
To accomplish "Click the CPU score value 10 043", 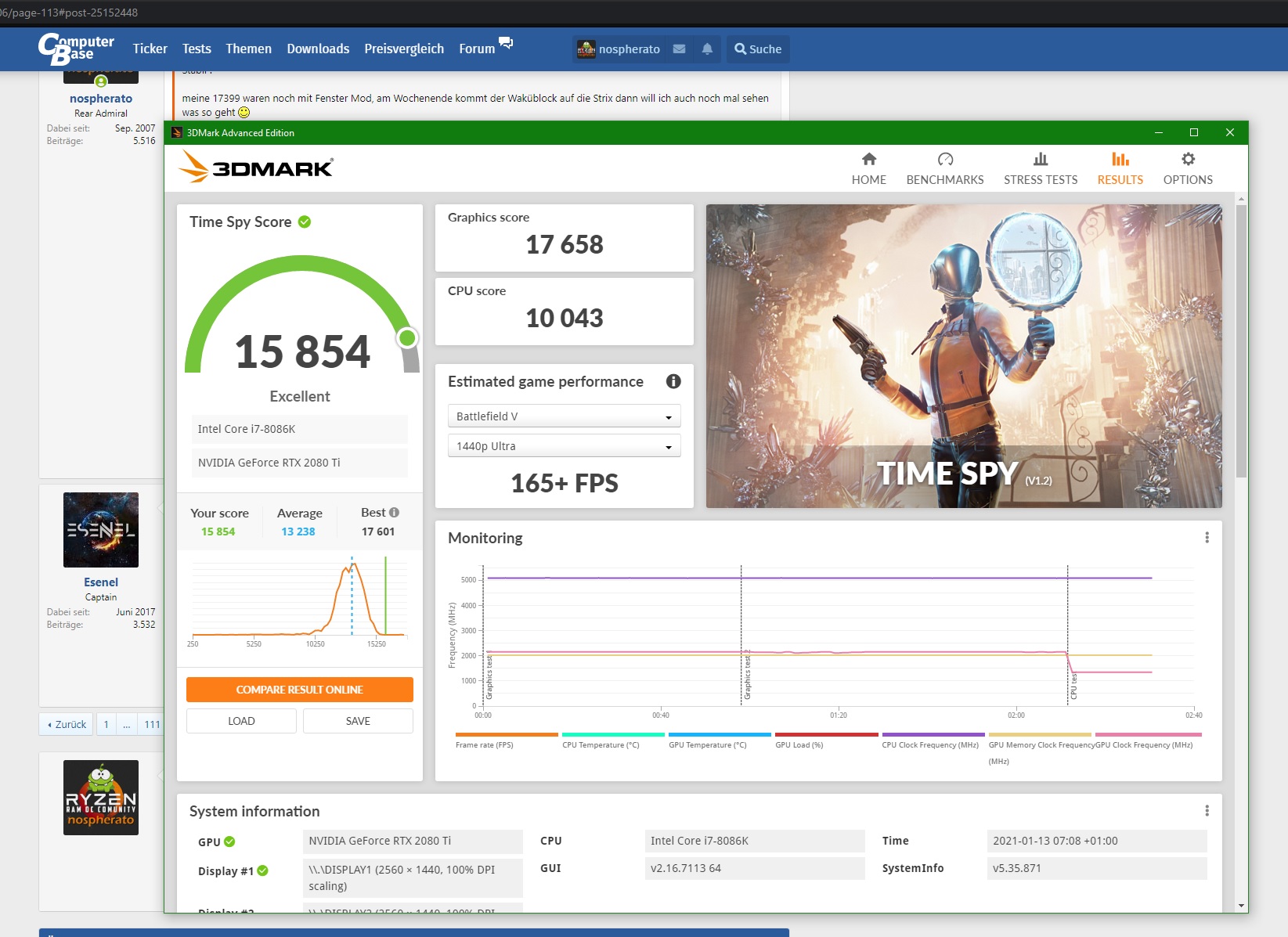I will [x=565, y=318].
